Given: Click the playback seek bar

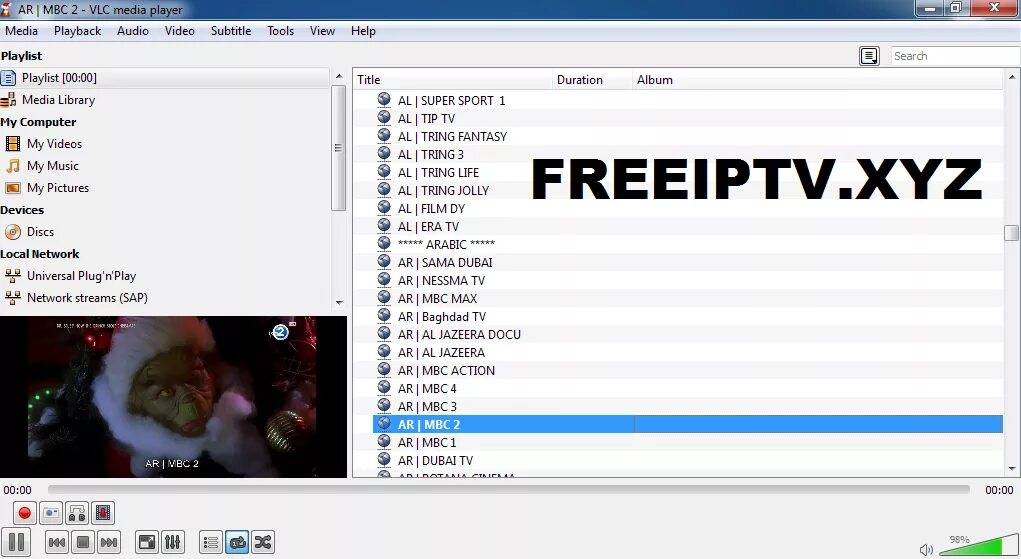Looking at the screenshot, I should coord(509,489).
